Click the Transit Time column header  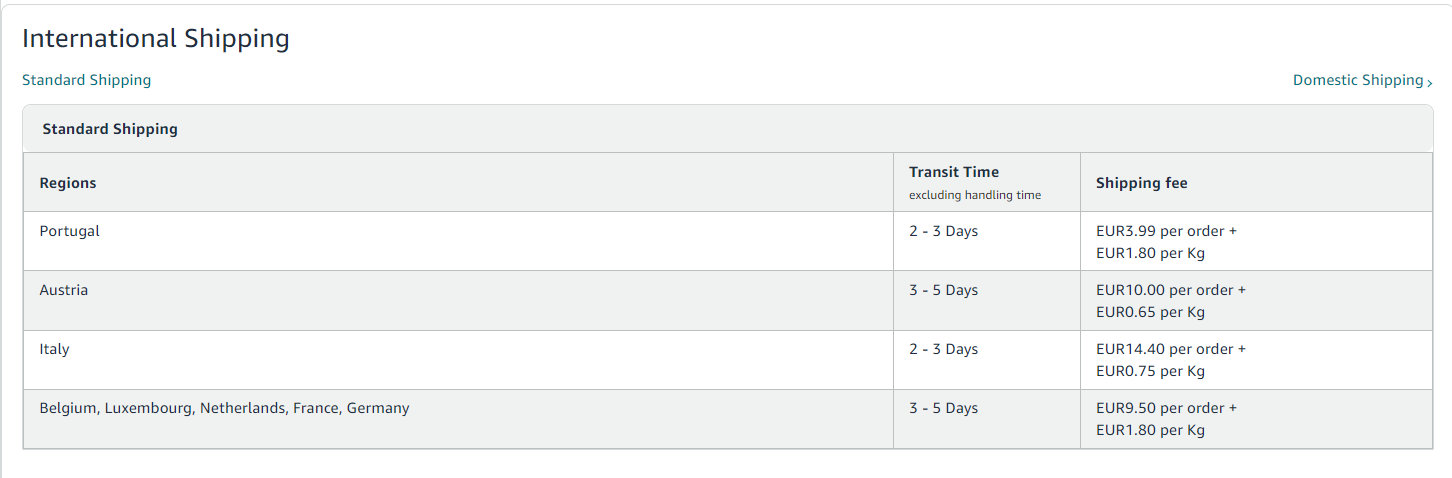953,172
